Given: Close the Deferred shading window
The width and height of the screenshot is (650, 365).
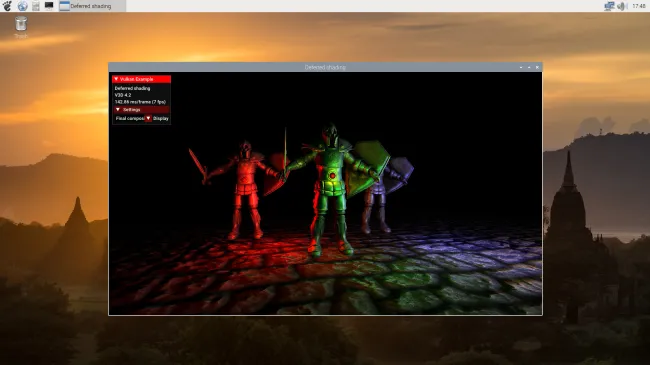Looking at the screenshot, I should pos(537,67).
